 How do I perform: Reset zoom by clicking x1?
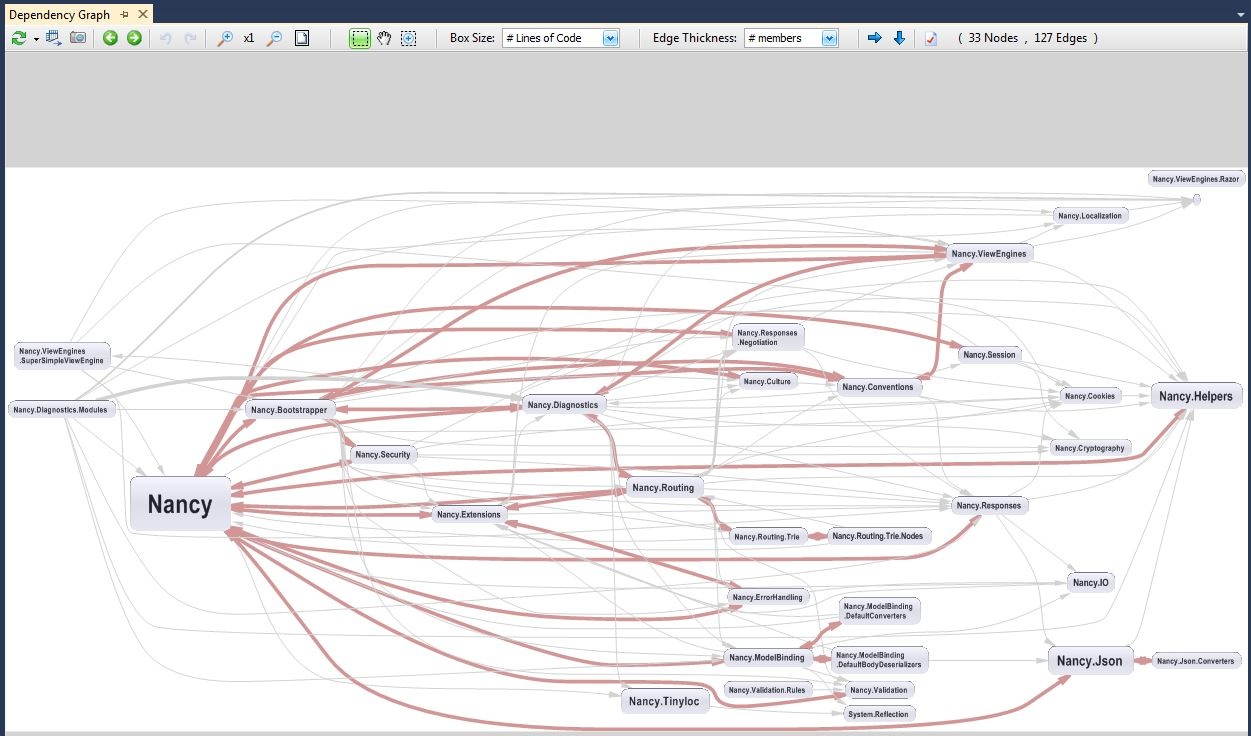coord(248,38)
